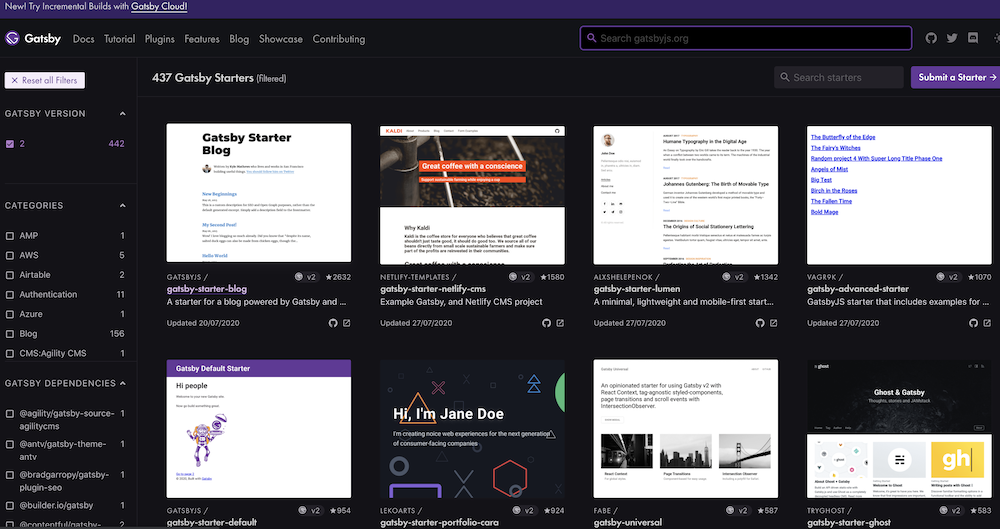Collapse the Categories filter section

coord(123,205)
